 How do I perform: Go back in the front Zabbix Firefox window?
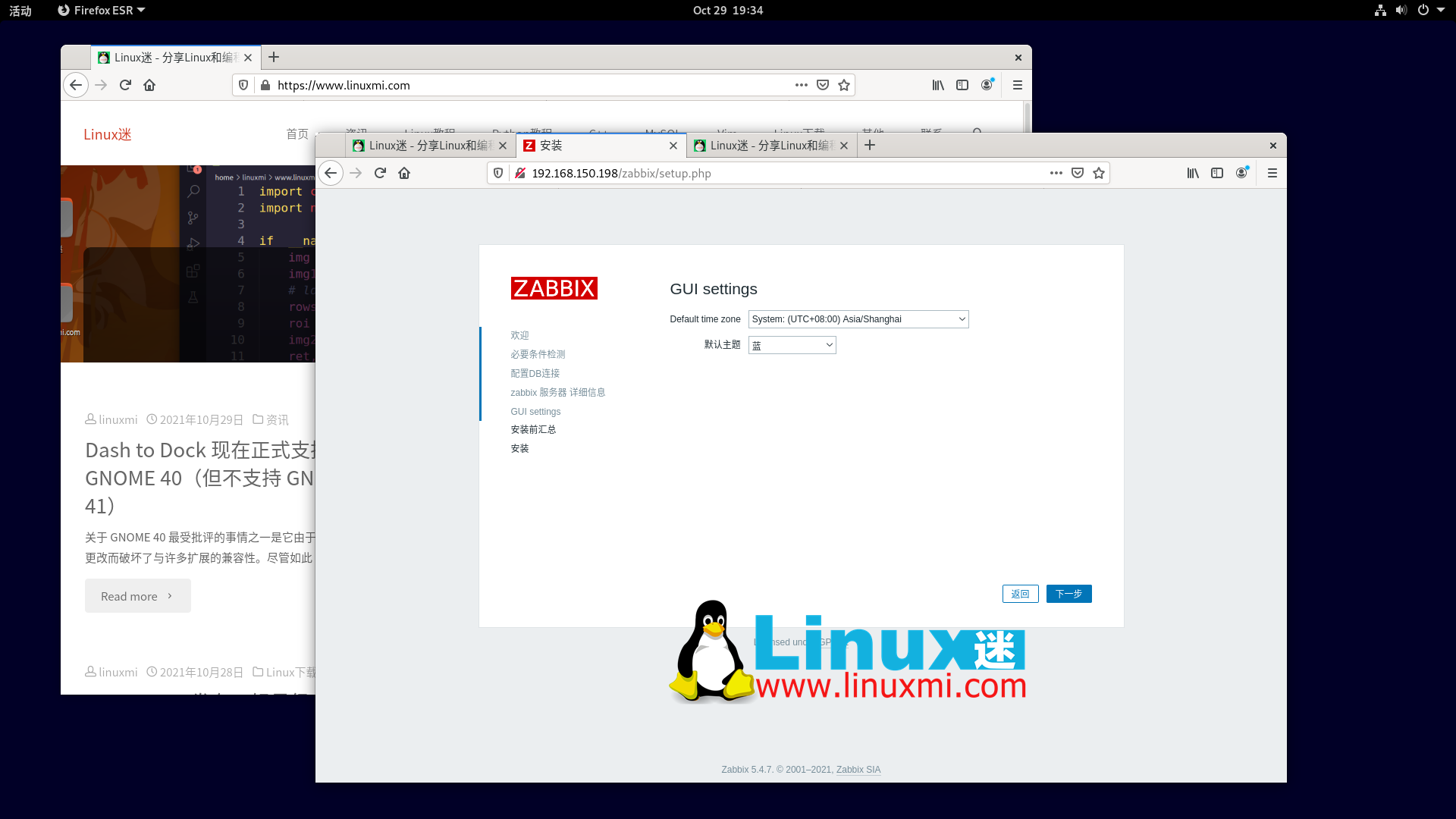pos(331,173)
